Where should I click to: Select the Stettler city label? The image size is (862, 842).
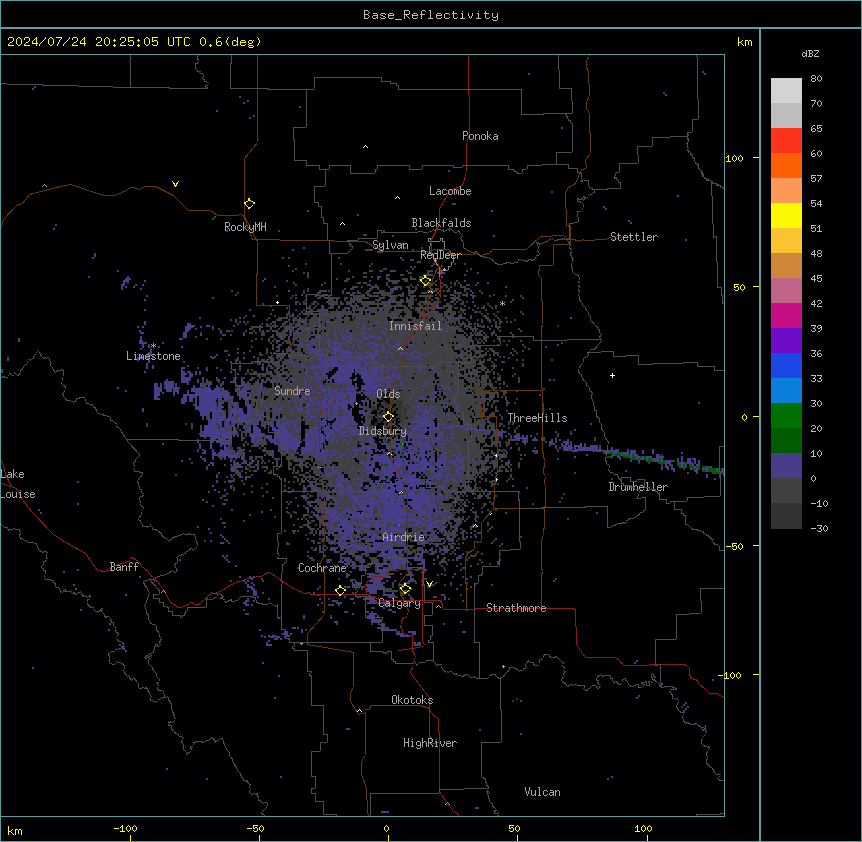[634, 237]
